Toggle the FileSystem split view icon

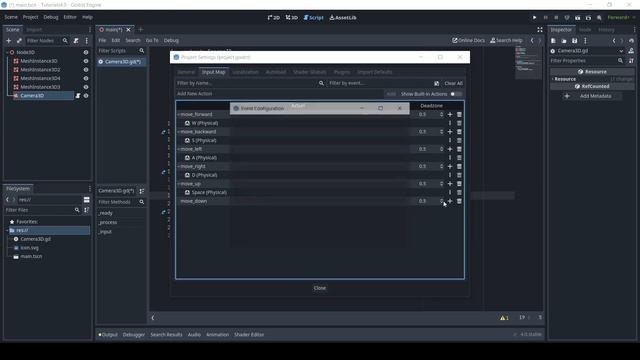[87, 200]
